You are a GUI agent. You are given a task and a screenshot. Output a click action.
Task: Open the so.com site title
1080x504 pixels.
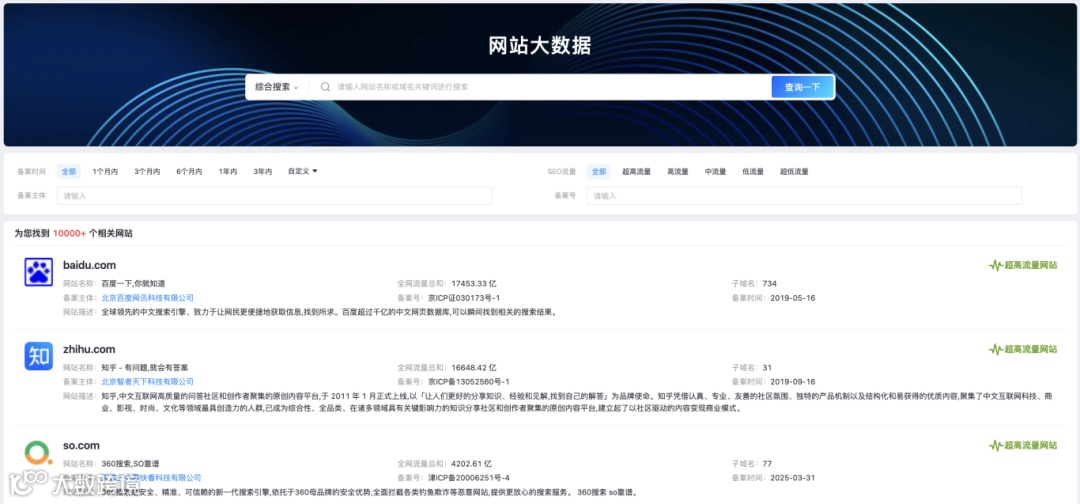[x=81, y=445]
